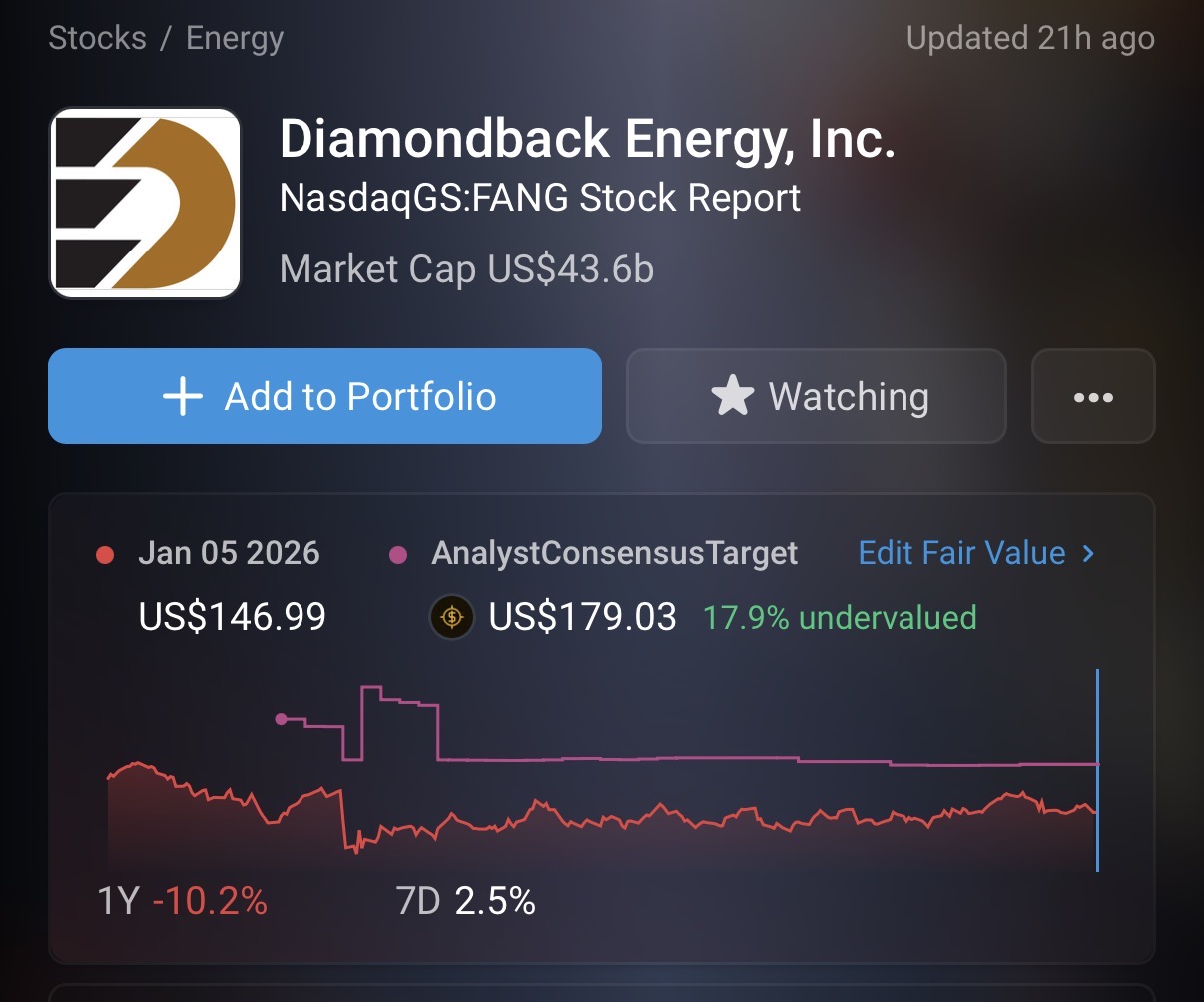Viewport: 1204px width, 1002px height.
Task: Navigate to the Stocks breadcrumb
Action: pyautogui.click(x=97, y=39)
